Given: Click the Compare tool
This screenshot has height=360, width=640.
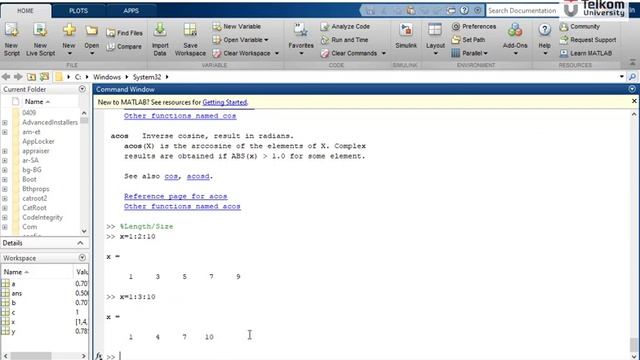Looking at the screenshot, I should point(124,47).
